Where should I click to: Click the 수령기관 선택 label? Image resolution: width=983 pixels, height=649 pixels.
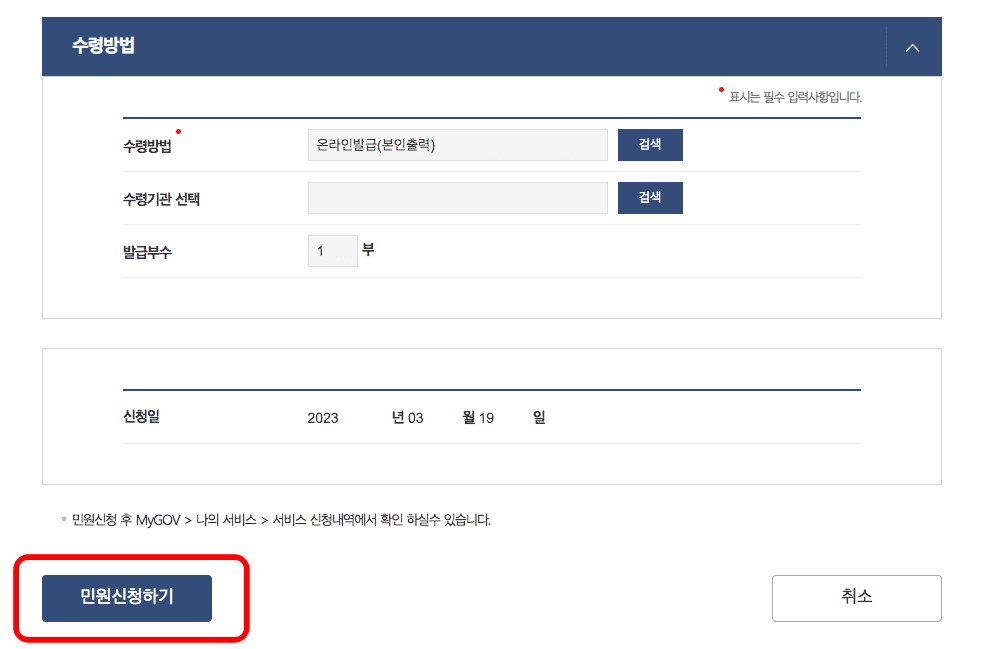click(x=161, y=199)
